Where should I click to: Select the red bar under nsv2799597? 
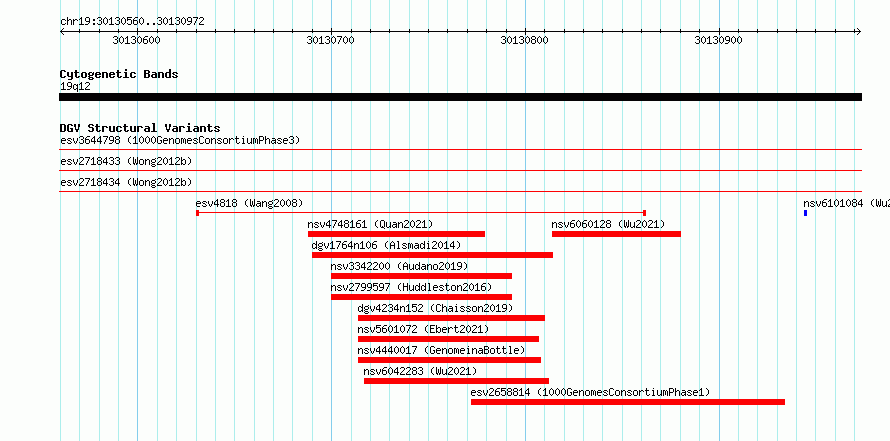421,297
